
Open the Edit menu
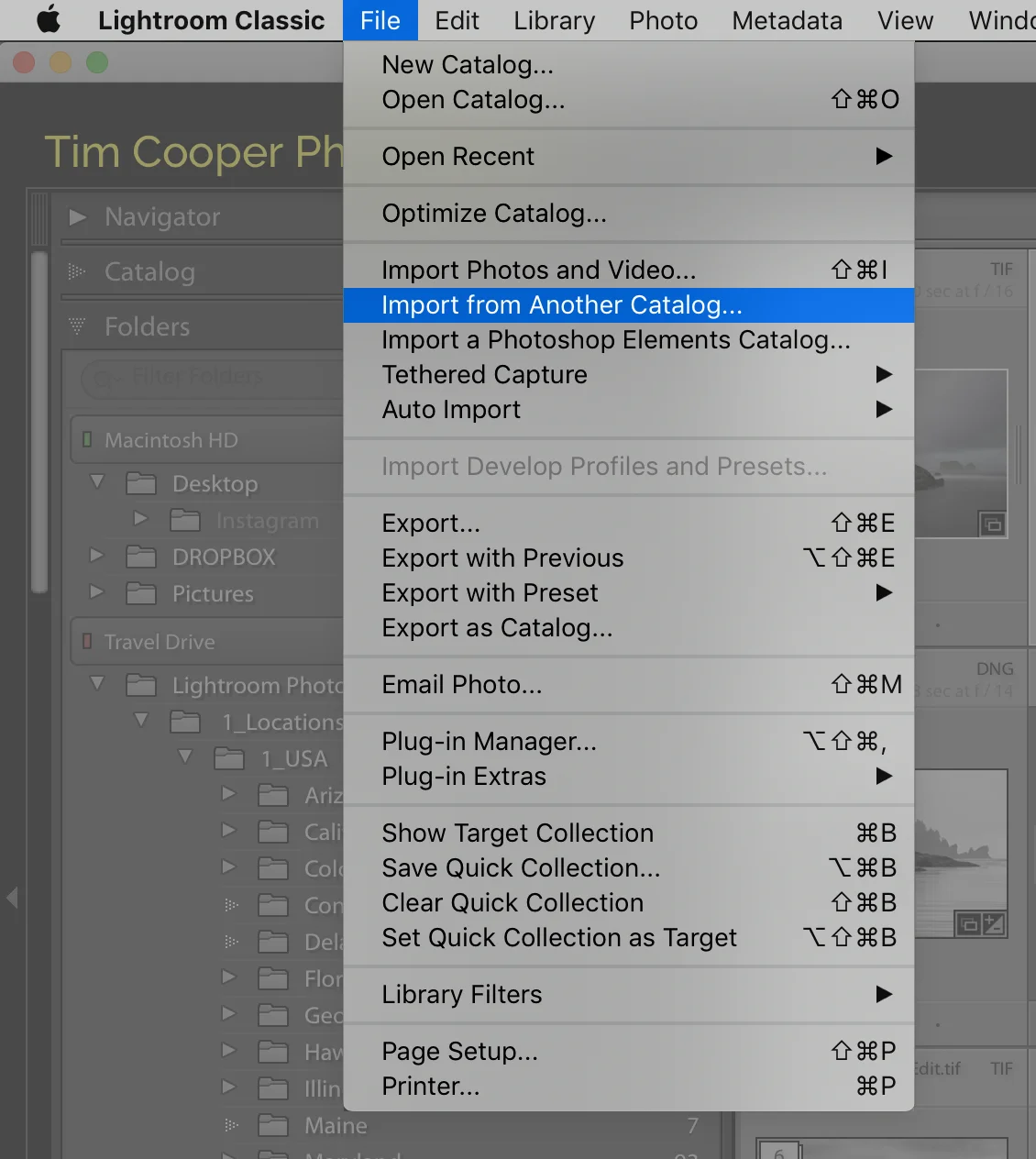pyautogui.click(x=457, y=20)
